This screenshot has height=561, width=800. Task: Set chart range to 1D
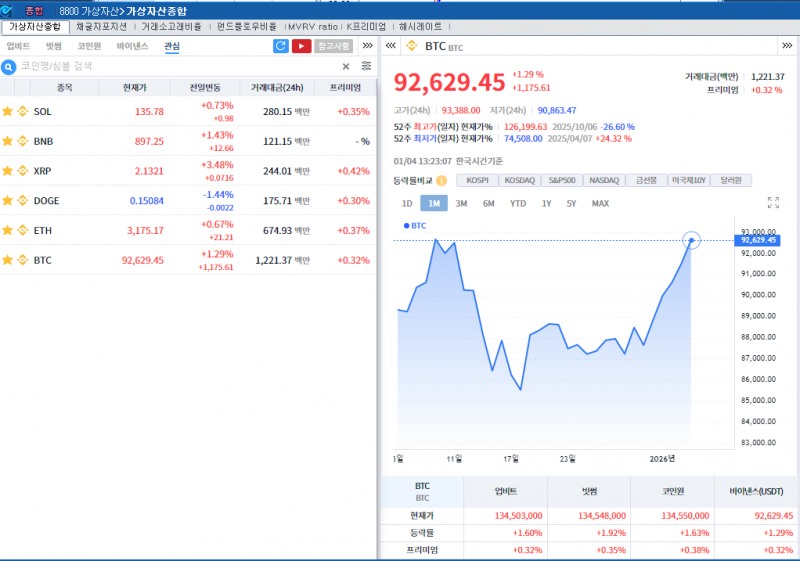(x=407, y=203)
